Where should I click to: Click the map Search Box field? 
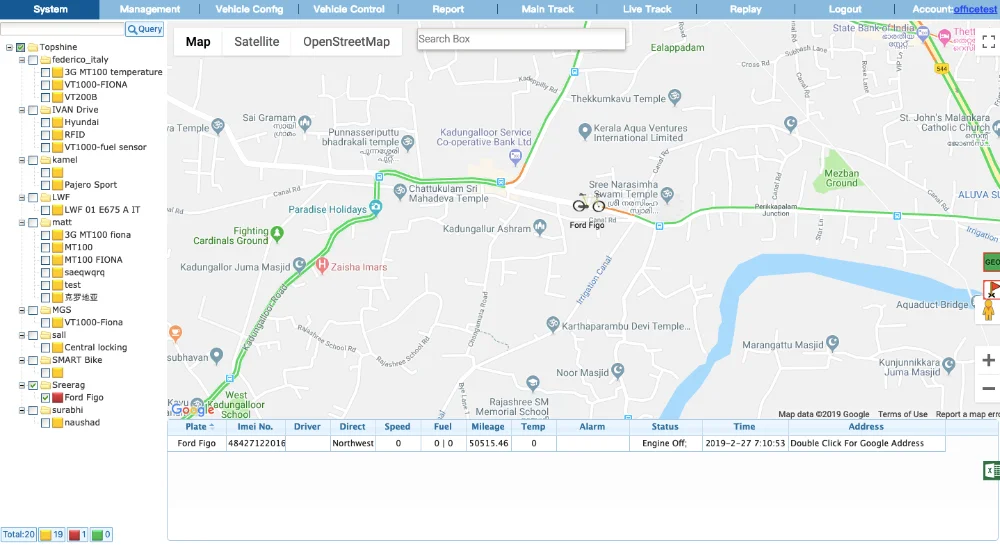coord(521,39)
